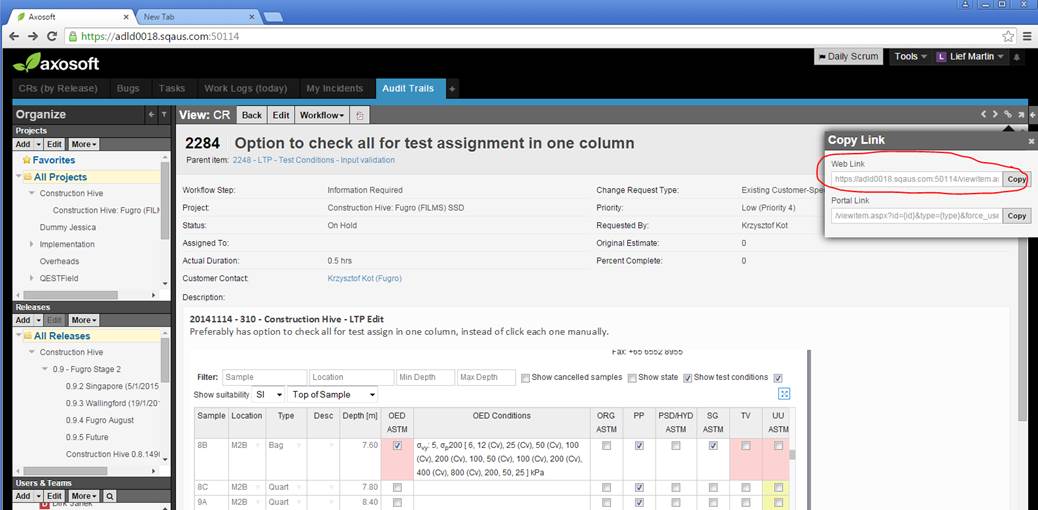Toggle the Show state checkbox
Image resolution: width=1038 pixels, height=510 pixels.
pyautogui.click(x=631, y=378)
